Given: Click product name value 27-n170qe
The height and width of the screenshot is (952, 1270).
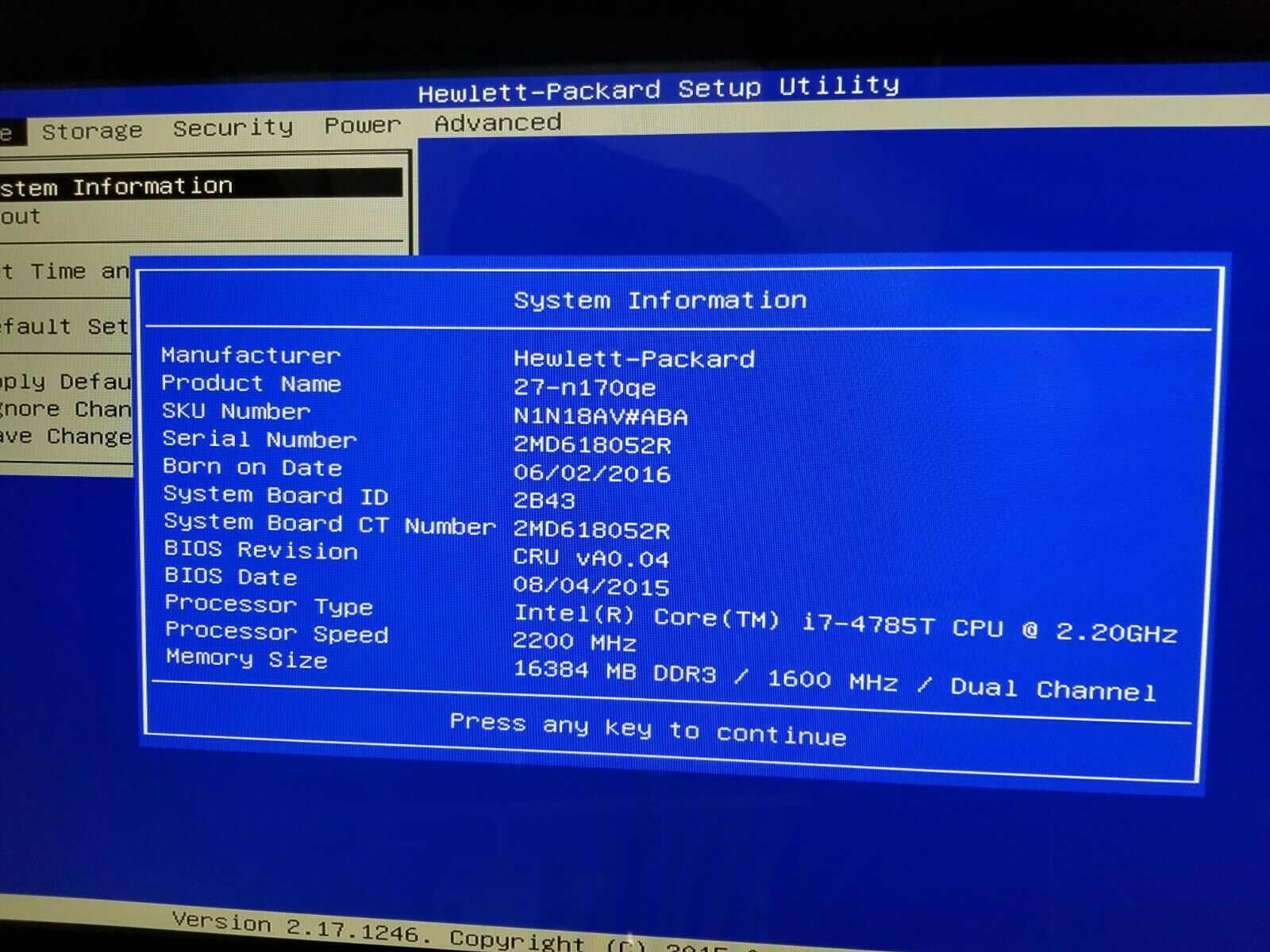Looking at the screenshot, I should [x=585, y=387].
